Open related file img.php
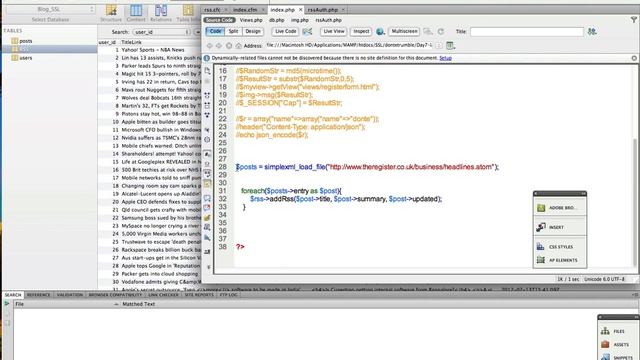 click(x=300, y=20)
